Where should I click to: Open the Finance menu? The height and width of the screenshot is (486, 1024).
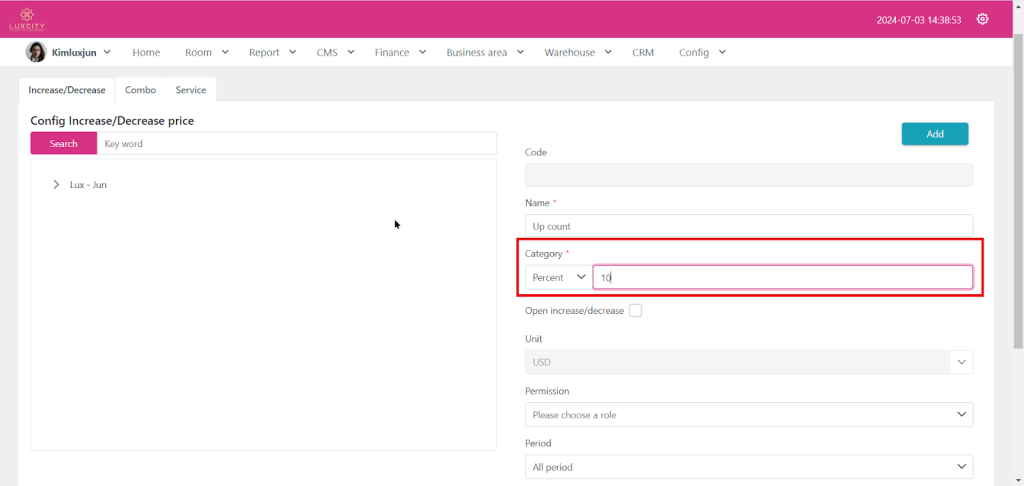coord(400,52)
